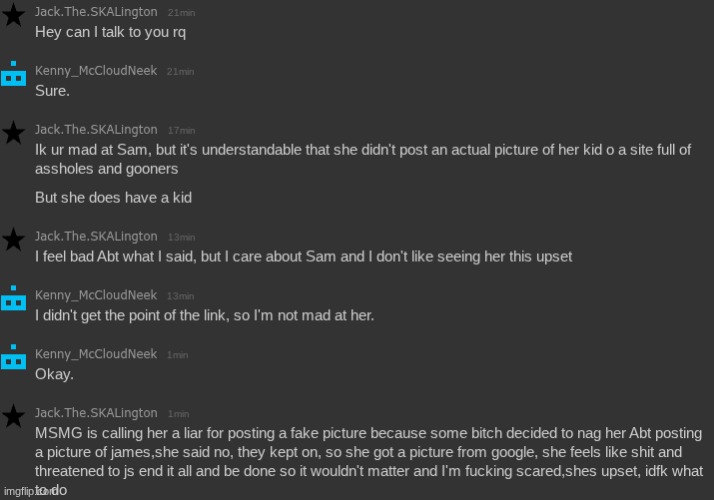Viewport: 714px width, 500px height.
Task: Open star avatar beside "I feel bad Abt" message
Action: coord(13,239)
